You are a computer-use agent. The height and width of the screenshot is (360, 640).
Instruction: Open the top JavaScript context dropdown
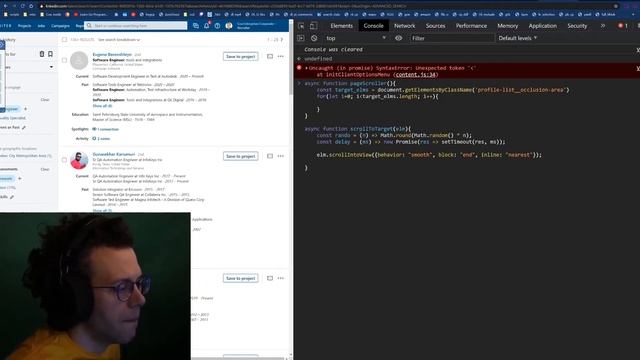[355, 38]
